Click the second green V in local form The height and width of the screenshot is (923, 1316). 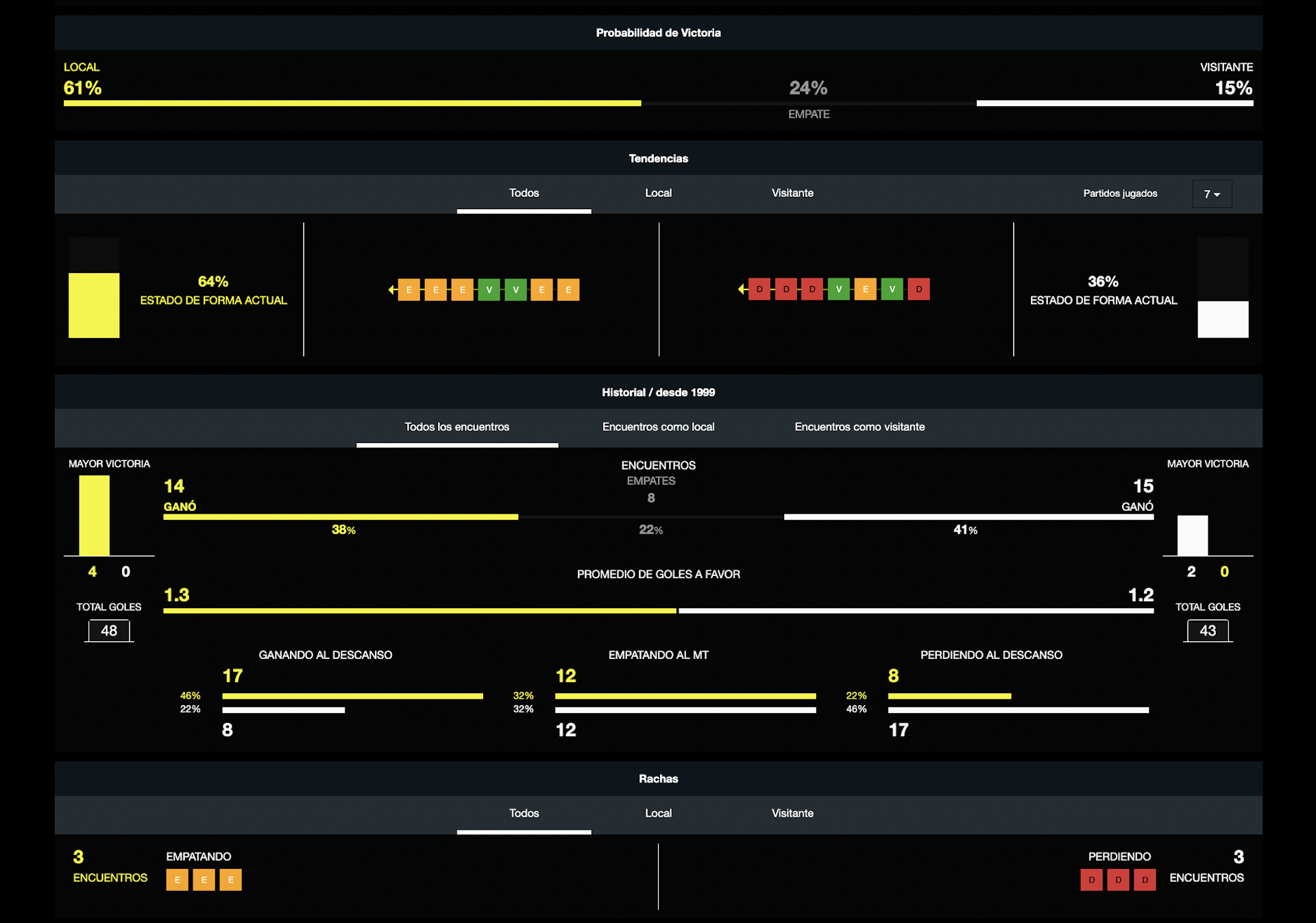515,290
